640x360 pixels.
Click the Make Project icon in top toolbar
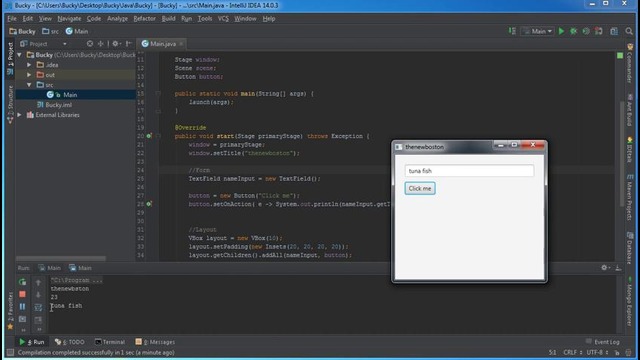click(x=512, y=31)
